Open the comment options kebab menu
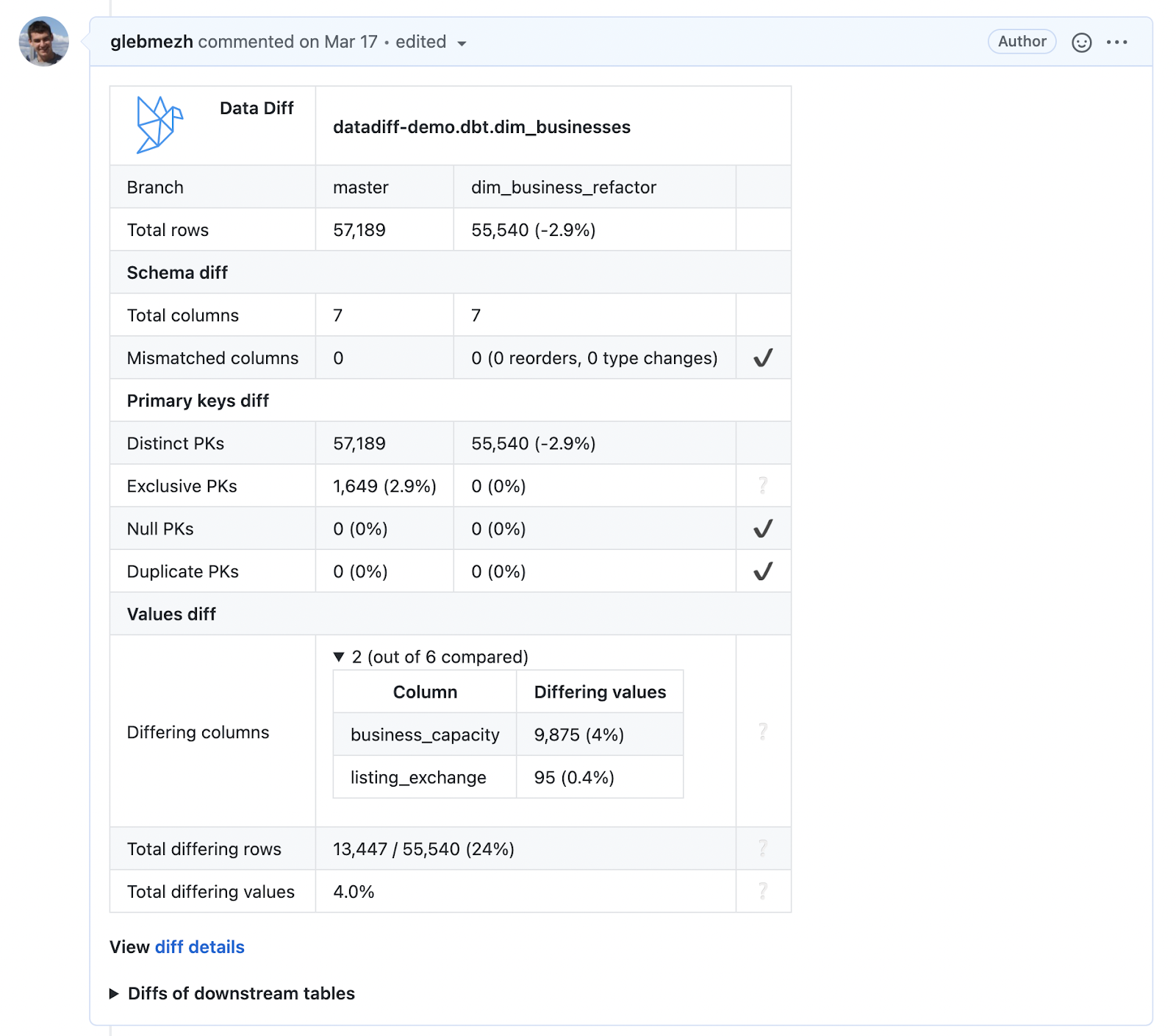Screen dimensions: 1176x1036 (x=1116, y=42)
